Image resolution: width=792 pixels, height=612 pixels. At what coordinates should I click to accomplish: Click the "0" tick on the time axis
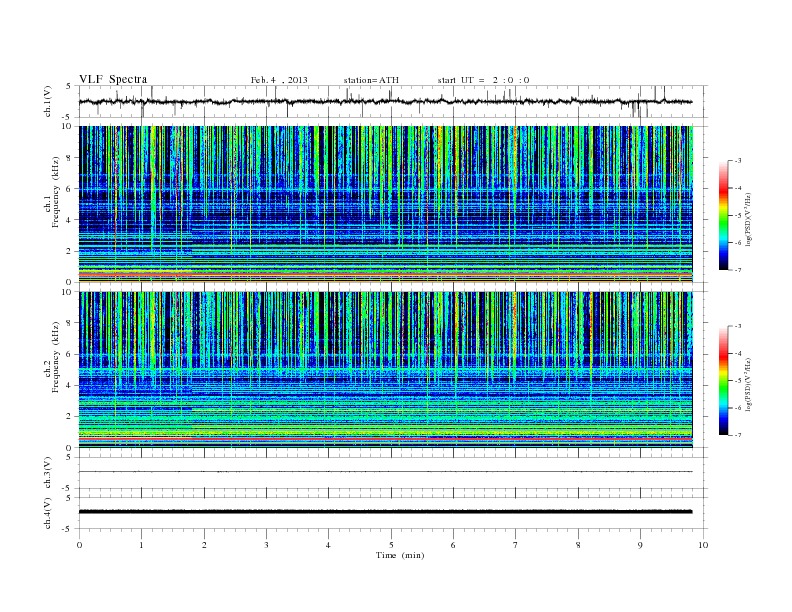tap(79, 545)
